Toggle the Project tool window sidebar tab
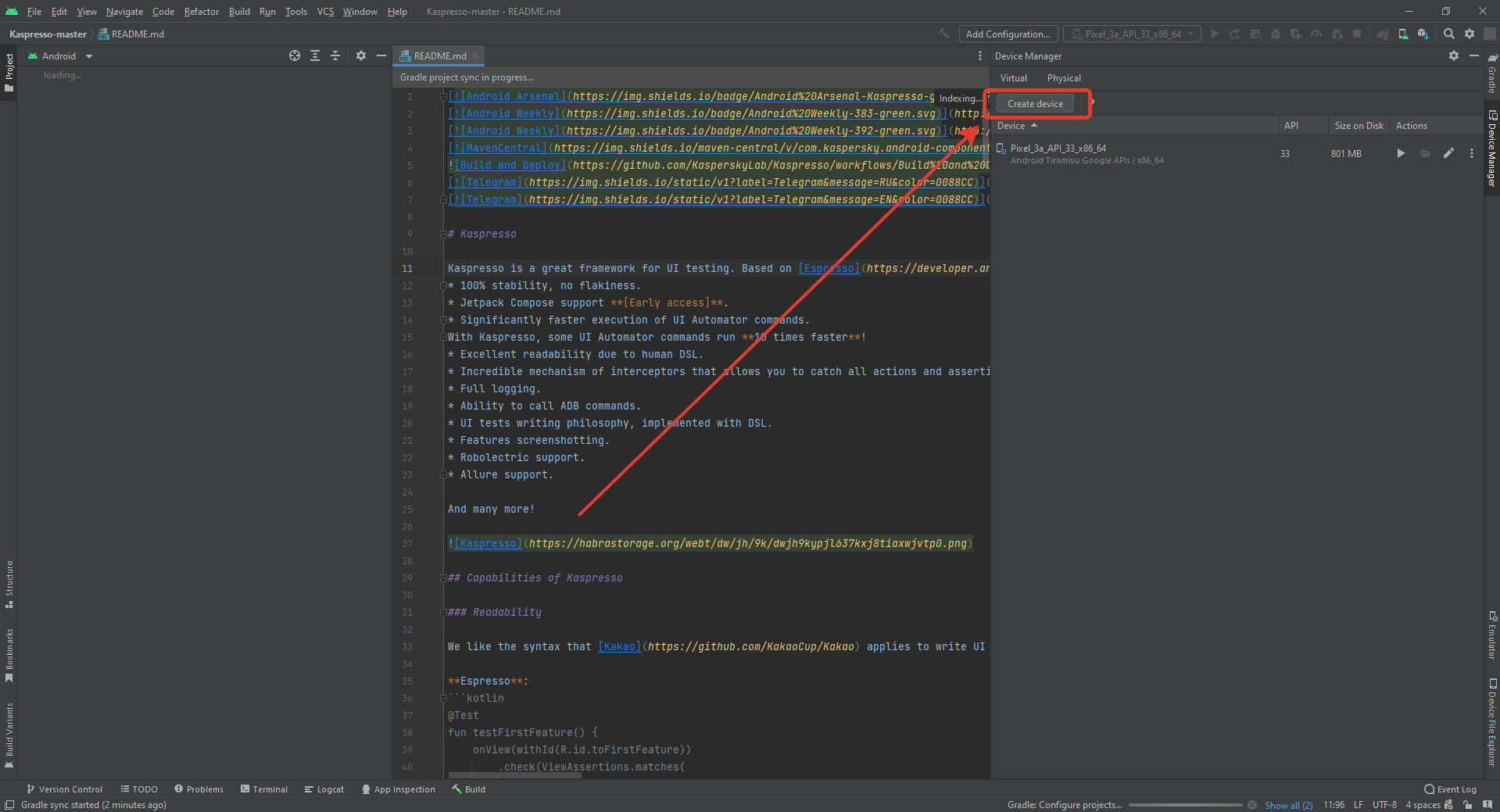Screen dimensions: 1500x812 (9, 73)
